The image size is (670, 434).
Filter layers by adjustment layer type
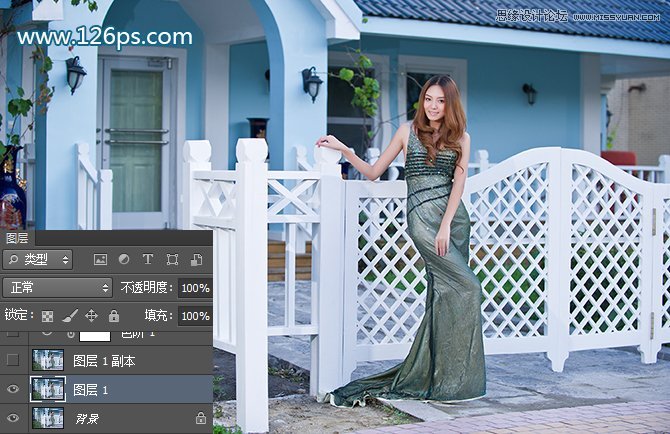(x=124, y=260)
